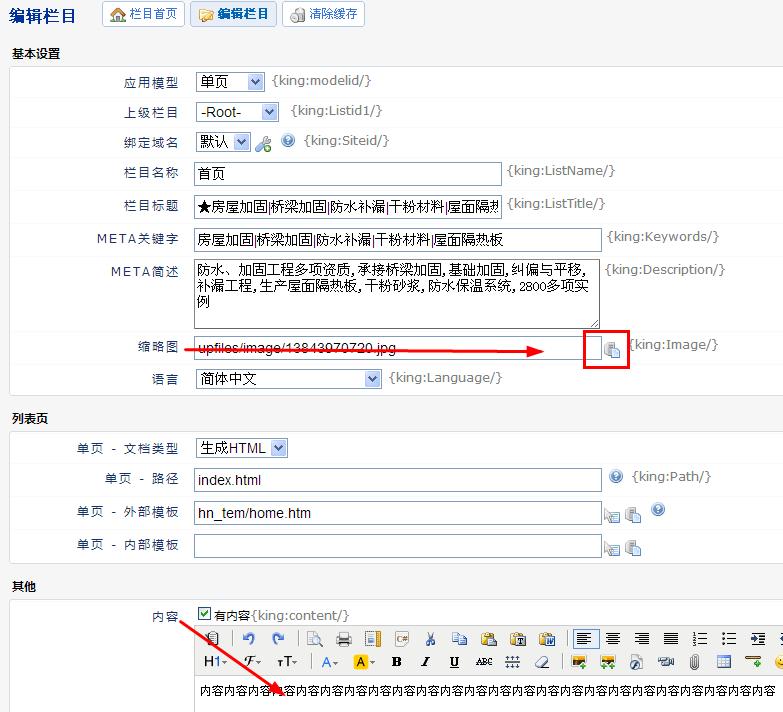
Task: Set editor text alignment to left
Action: [585, 639]
